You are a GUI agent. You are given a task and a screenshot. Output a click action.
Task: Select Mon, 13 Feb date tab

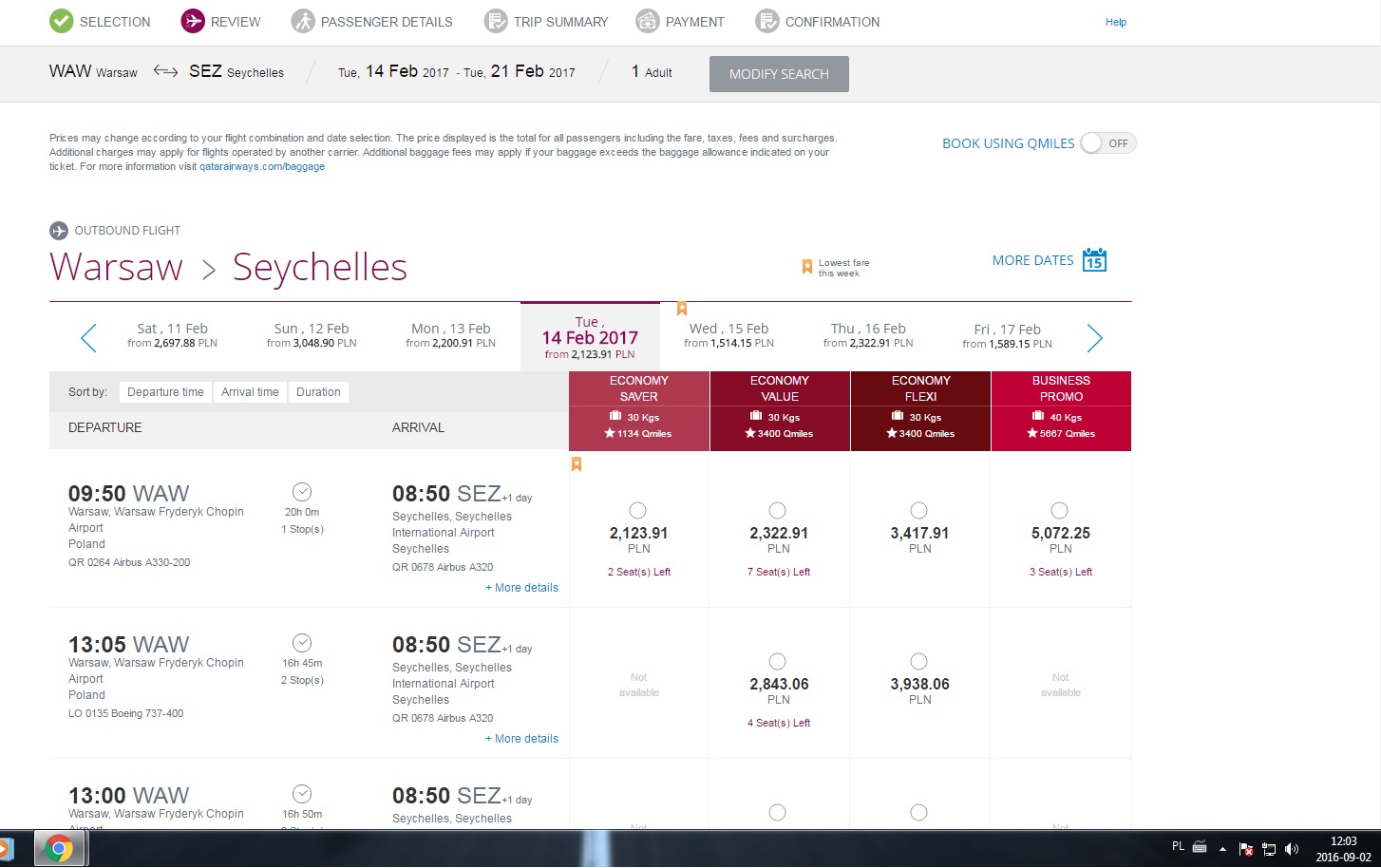point(450,335)
